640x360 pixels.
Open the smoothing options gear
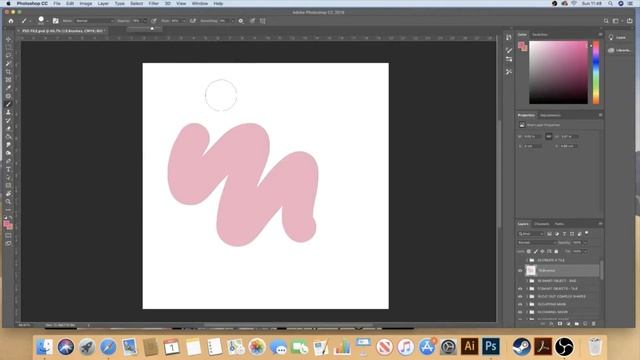tap(241, 21)
